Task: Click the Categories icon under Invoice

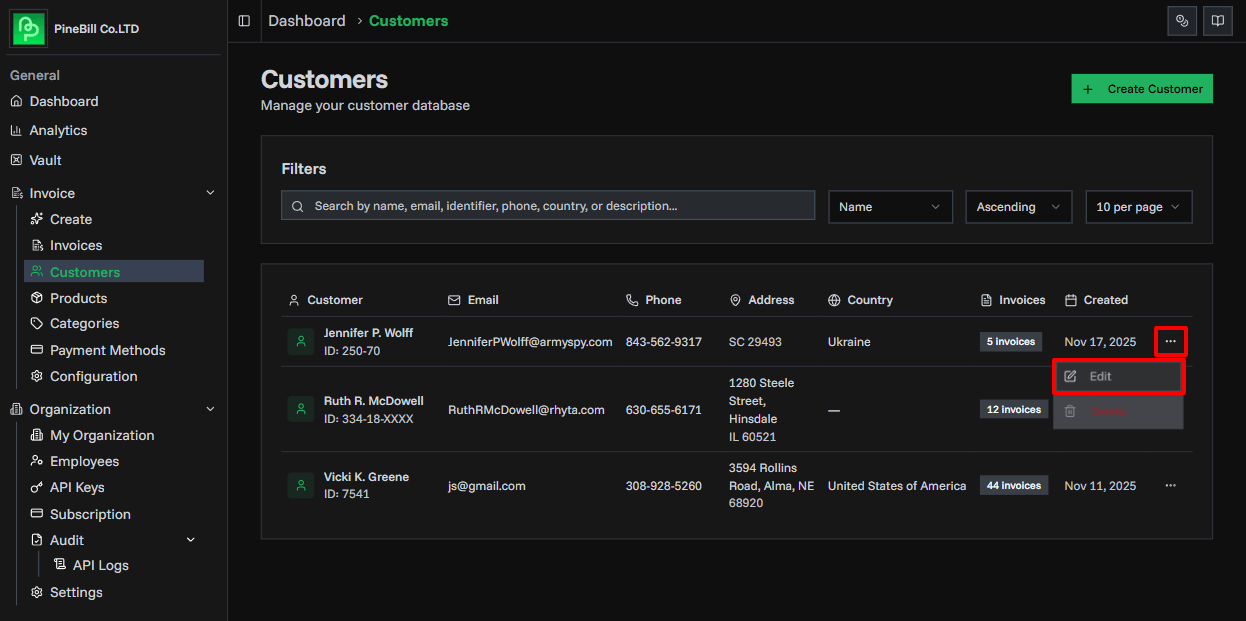Action: tap(36, 323)
